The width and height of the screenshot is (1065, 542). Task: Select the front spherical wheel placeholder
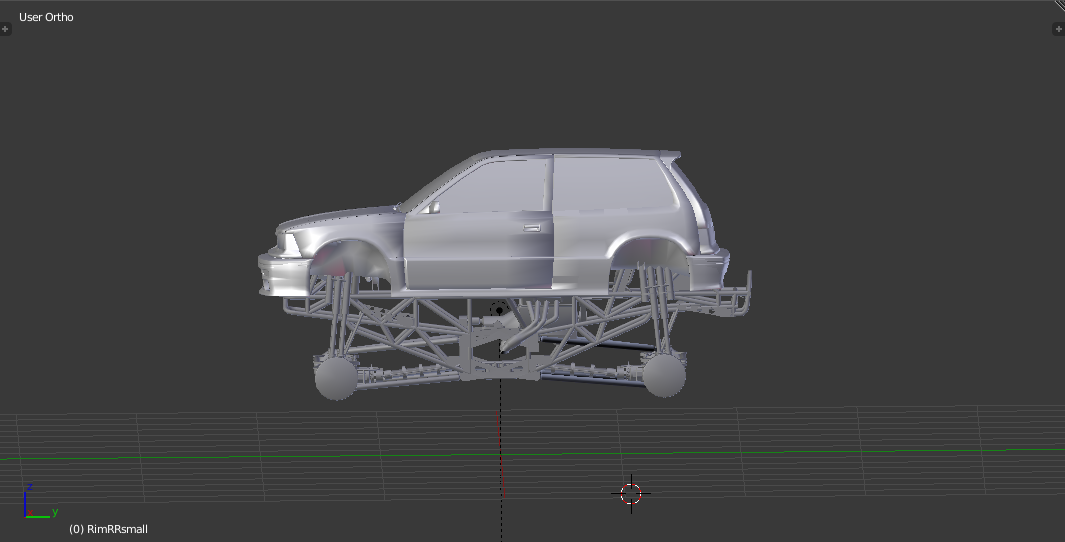tap(337, 376)
